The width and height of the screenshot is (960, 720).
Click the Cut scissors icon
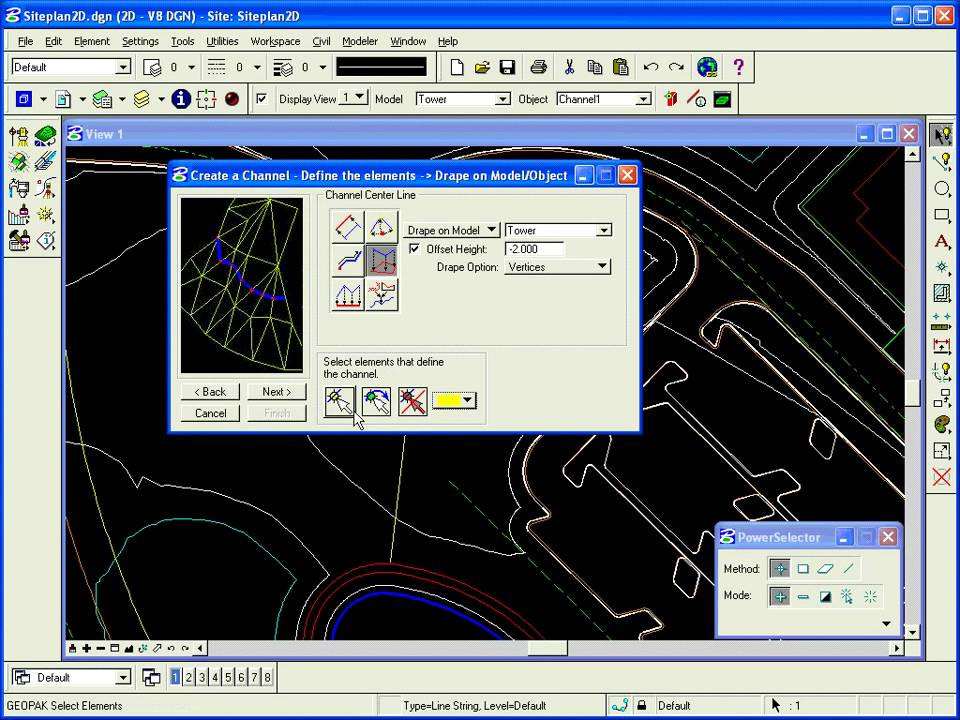[569, 67]
